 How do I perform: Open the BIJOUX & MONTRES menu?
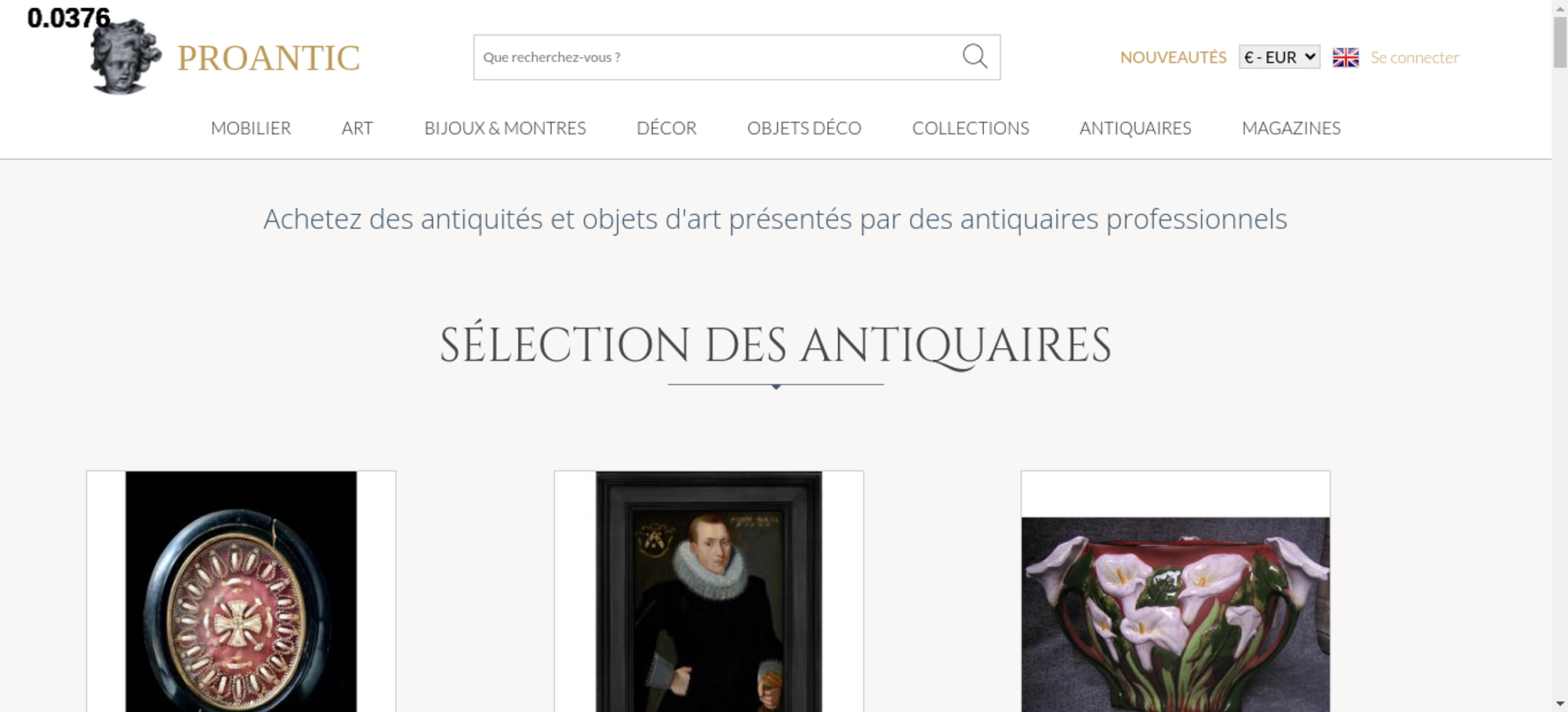coord(505,128)
